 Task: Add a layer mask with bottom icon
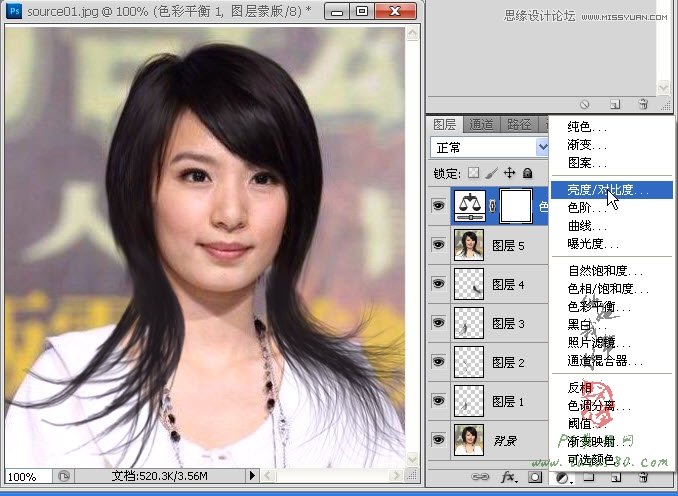(535, 477)
